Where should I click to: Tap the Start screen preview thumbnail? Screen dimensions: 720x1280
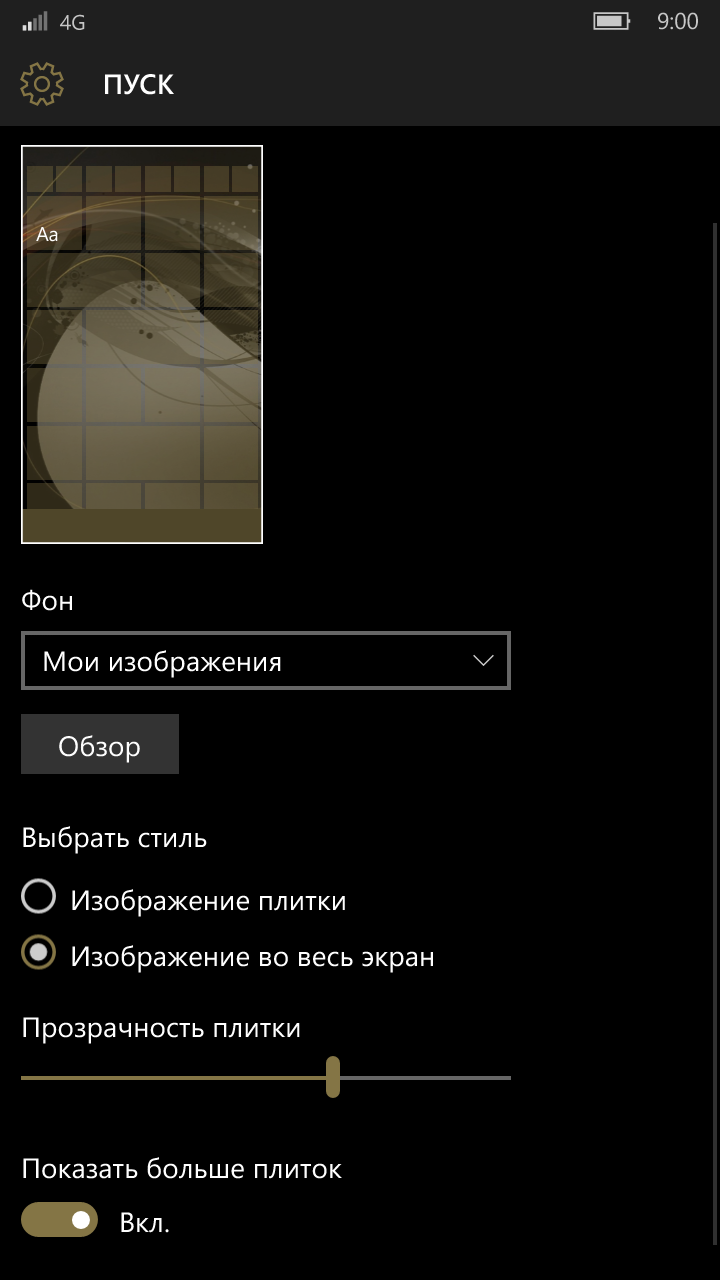coord(142,344)
